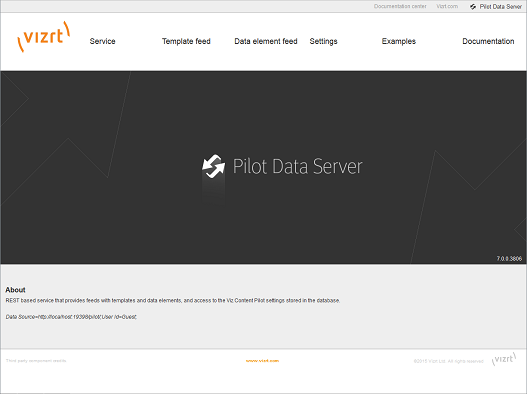The width and height of the screenshot is (527, 394).
Task: Click the Pilot Data Server icon in top bar
Action: [473, 7]
